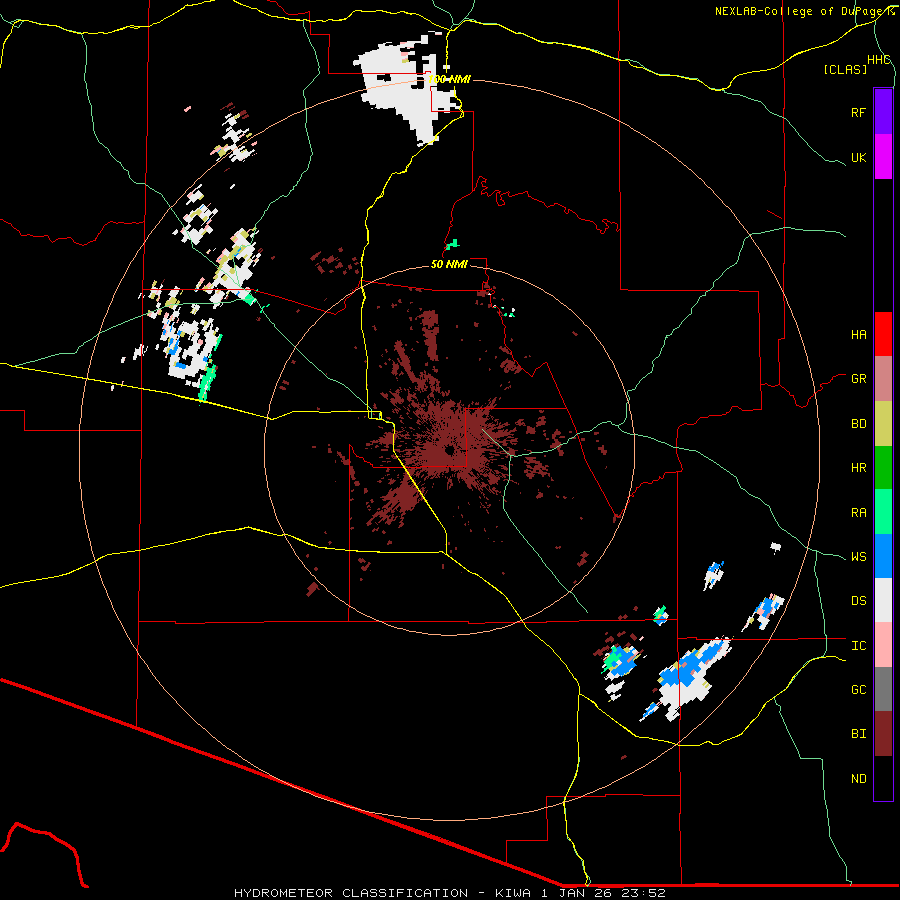Click the HR legend label

click(858, 468)
